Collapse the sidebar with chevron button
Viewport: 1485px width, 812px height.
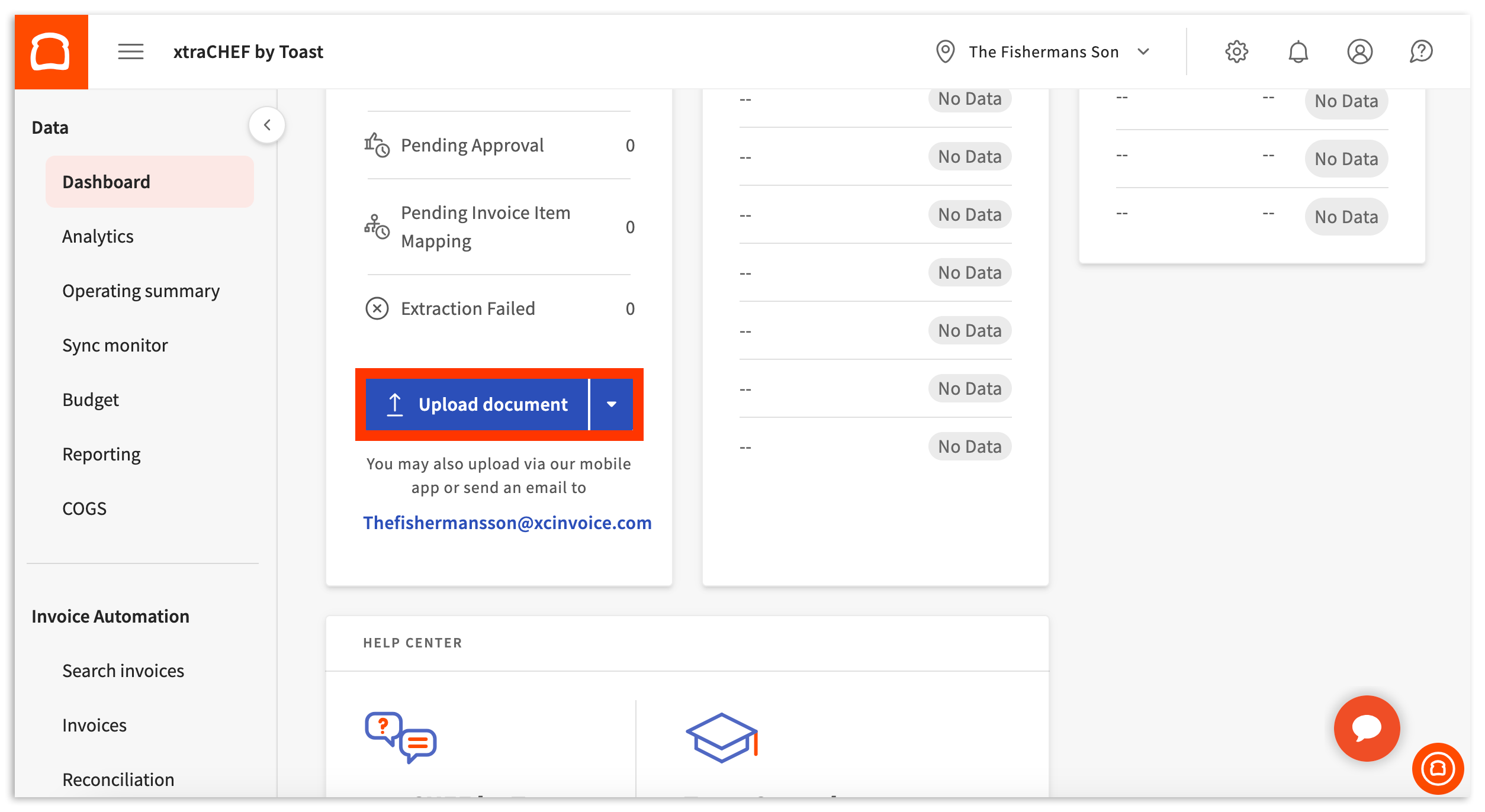click(x=267, y=125)
